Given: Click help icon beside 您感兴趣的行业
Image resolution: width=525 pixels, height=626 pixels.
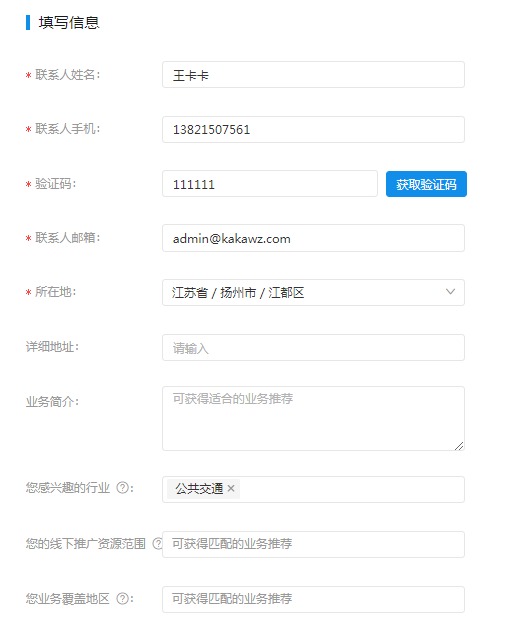Looking at the screenshot, I should pyautogui.click(x=123, y=488).
